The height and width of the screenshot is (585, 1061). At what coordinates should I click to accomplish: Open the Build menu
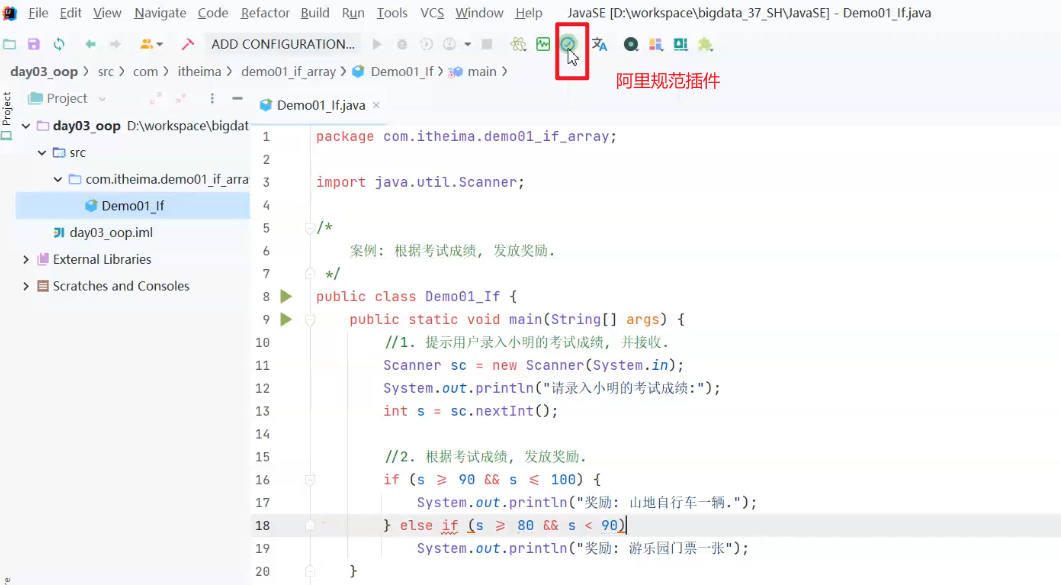point(315,13)
